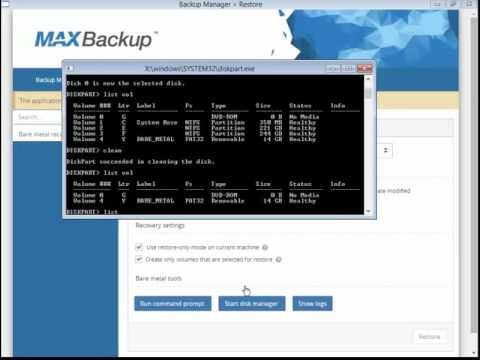Toggle Create only volumes selected for restore checkbox
480x360 pixels.
pos(139,259)
